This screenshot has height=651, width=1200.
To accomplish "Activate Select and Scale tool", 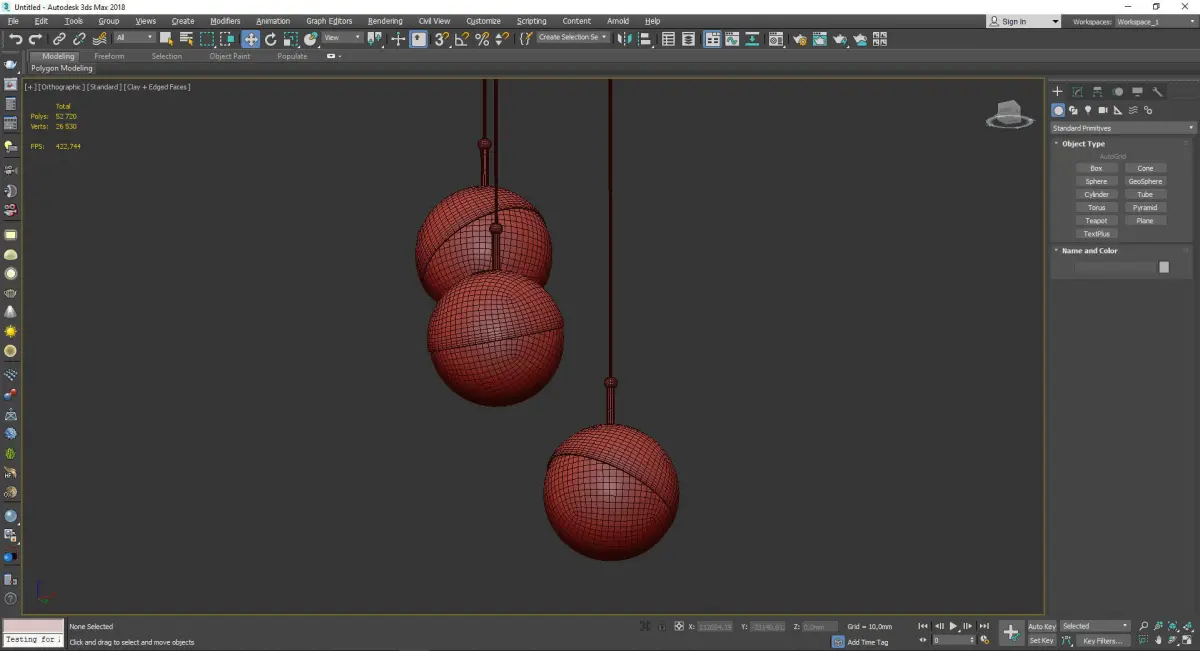I will (290, 39).
